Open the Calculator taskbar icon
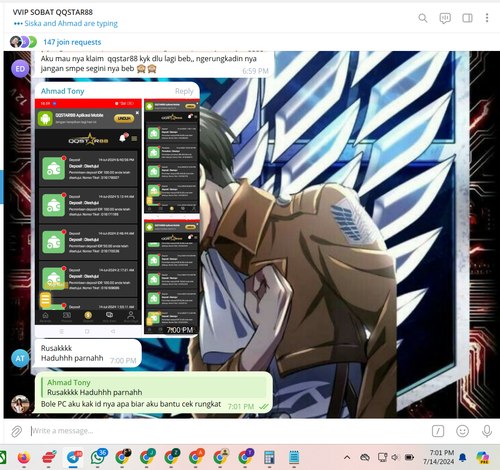The image size is (500, 470). (x=269, y=457)
